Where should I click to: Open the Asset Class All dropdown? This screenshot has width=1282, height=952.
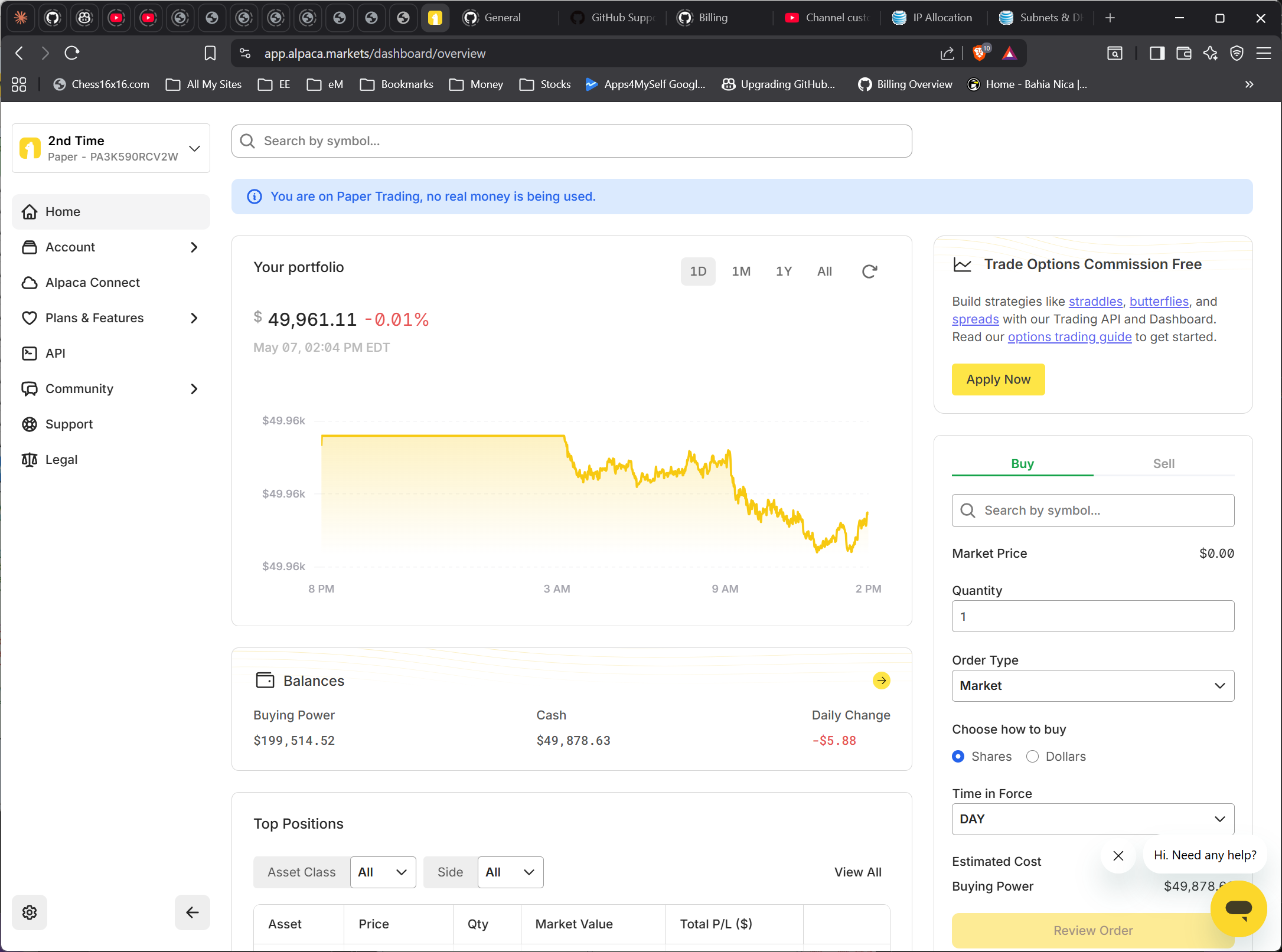pyautogui.click(x=383, y=872)
